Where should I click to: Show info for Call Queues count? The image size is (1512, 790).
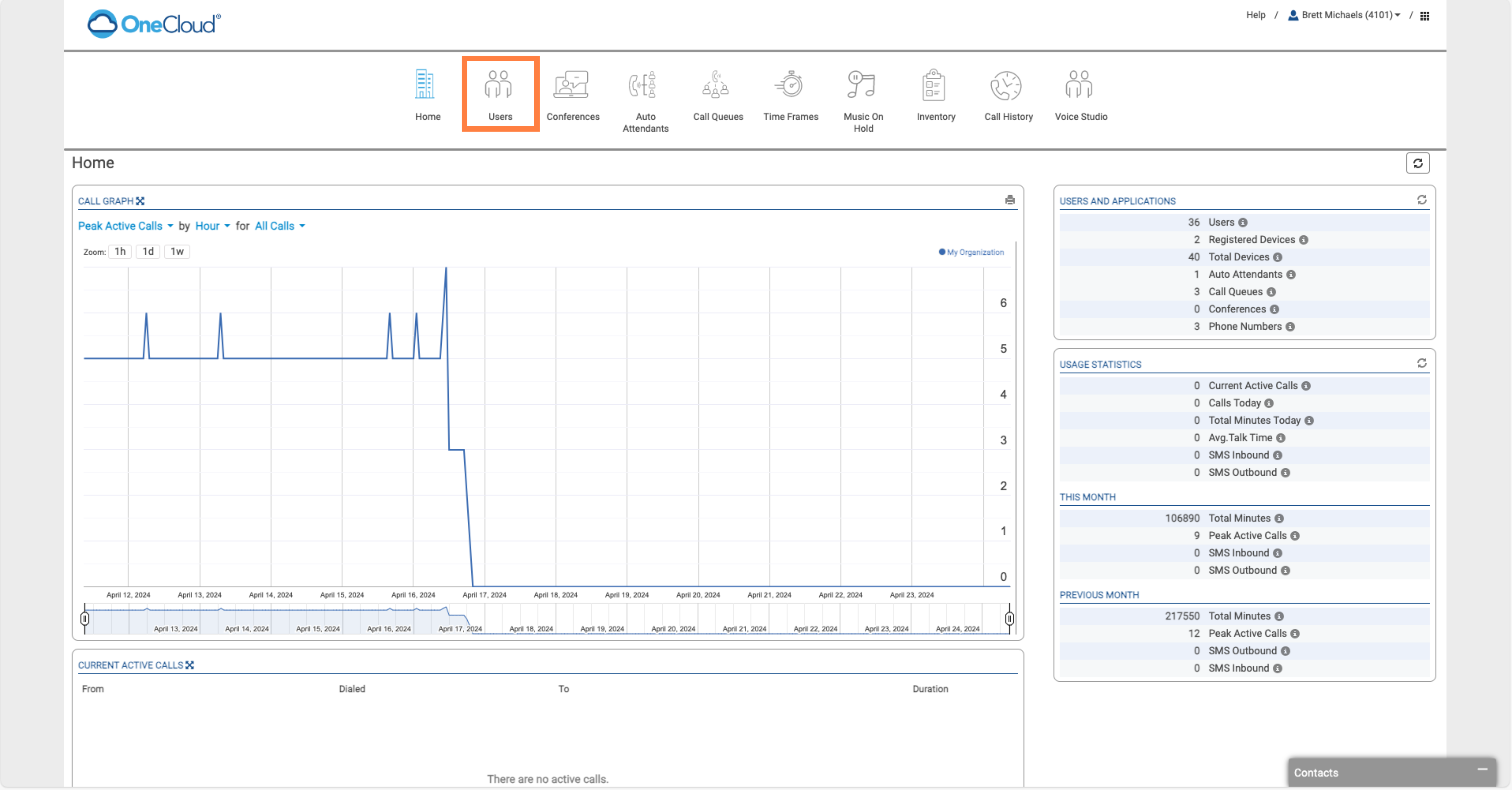tap(1271, 292)
